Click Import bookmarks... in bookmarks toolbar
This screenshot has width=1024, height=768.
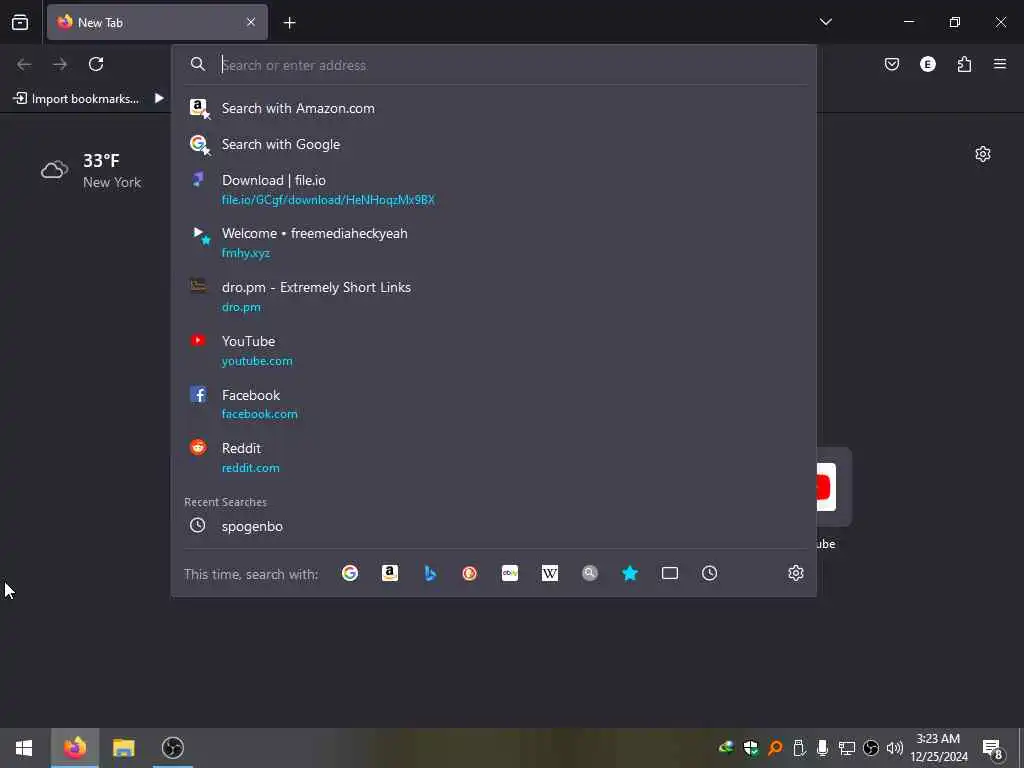pyautogui.click(x=76, y=99)
